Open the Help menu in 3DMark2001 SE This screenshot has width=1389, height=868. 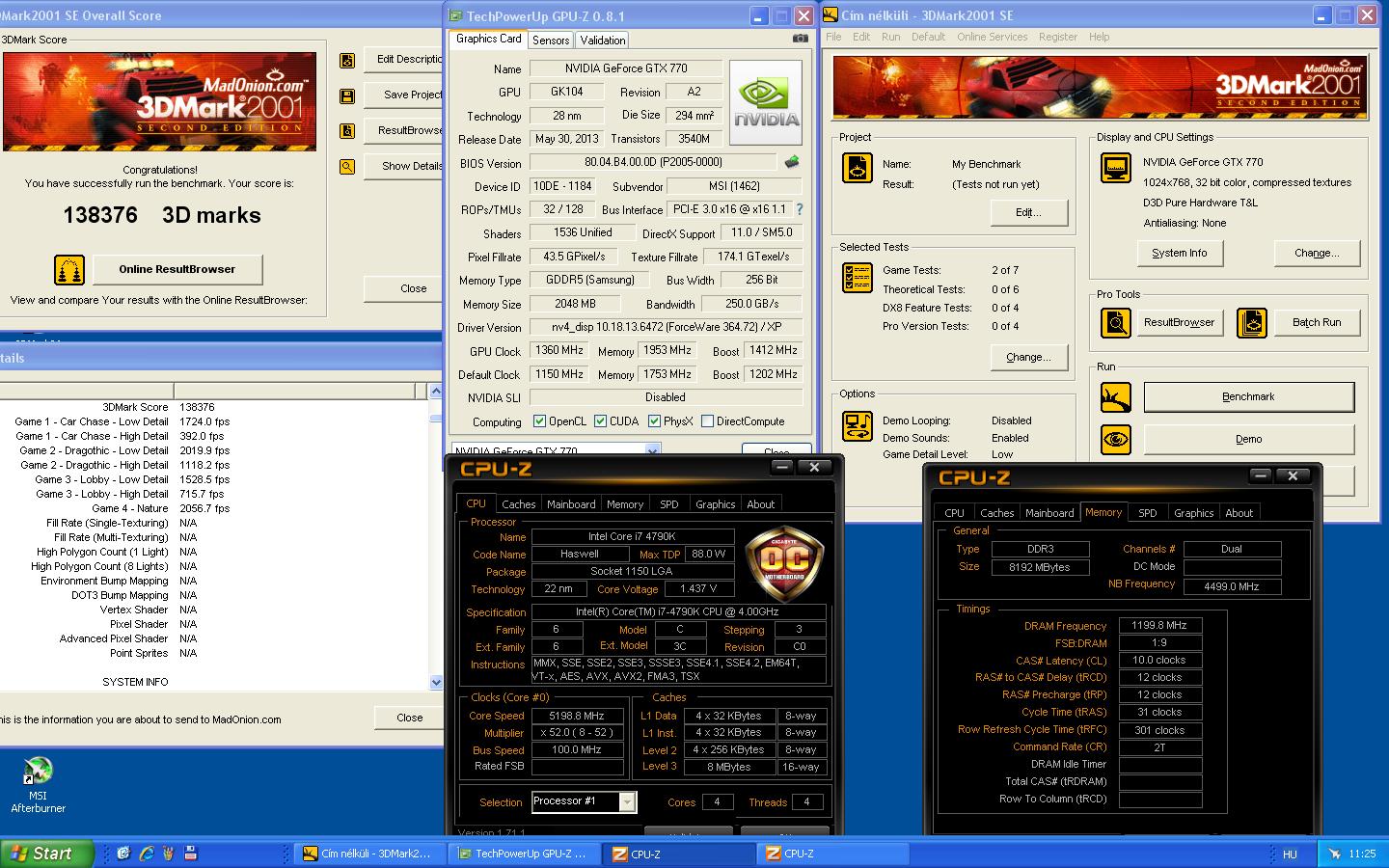[x=1099, y=37]
